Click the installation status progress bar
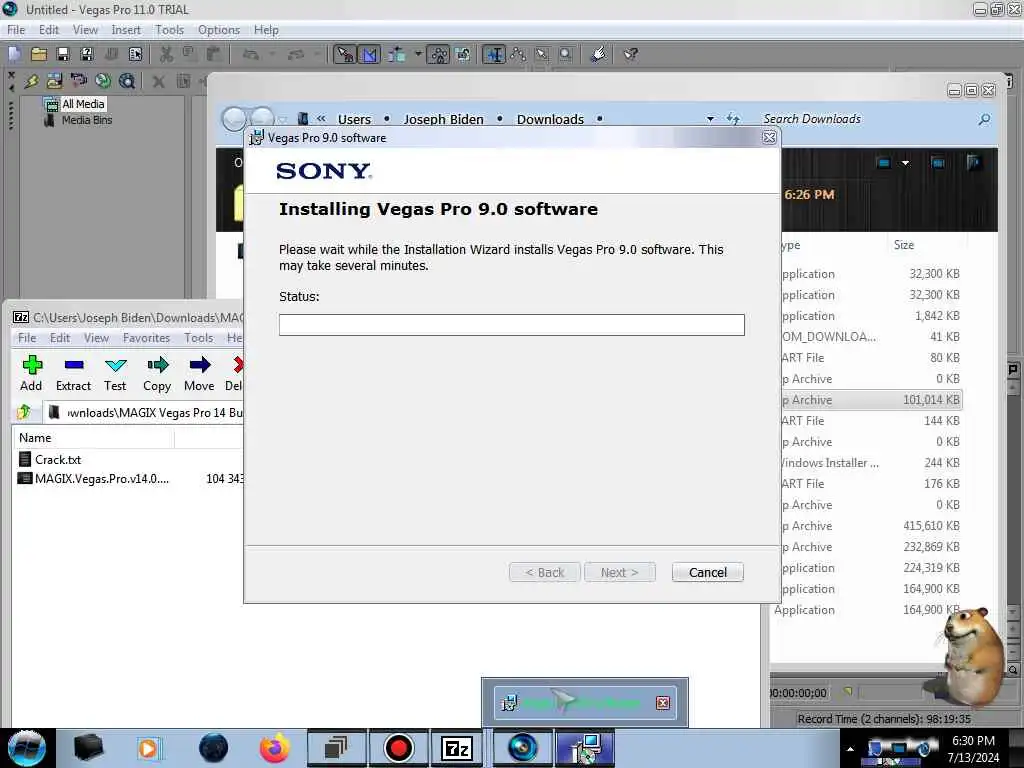This screenshot has height=768, width=1024. [x=511, y=325]
